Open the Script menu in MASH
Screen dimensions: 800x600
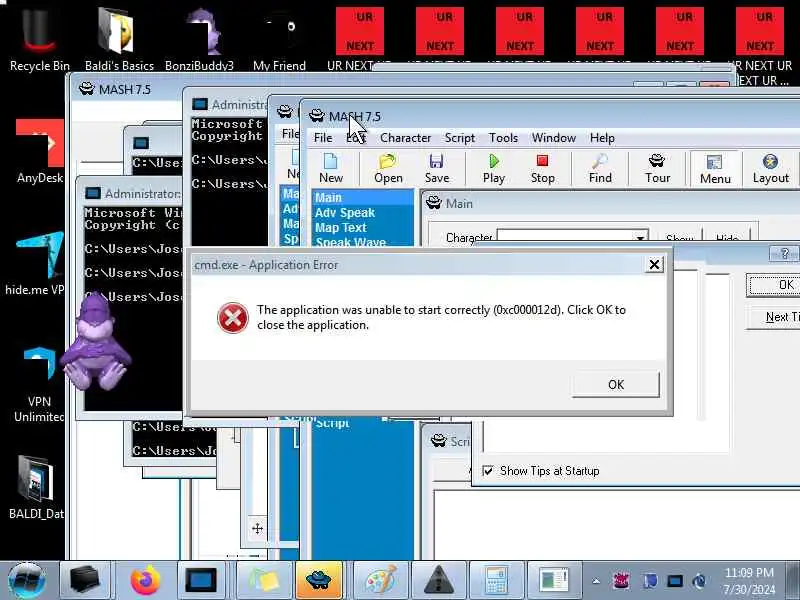[459, 138]
